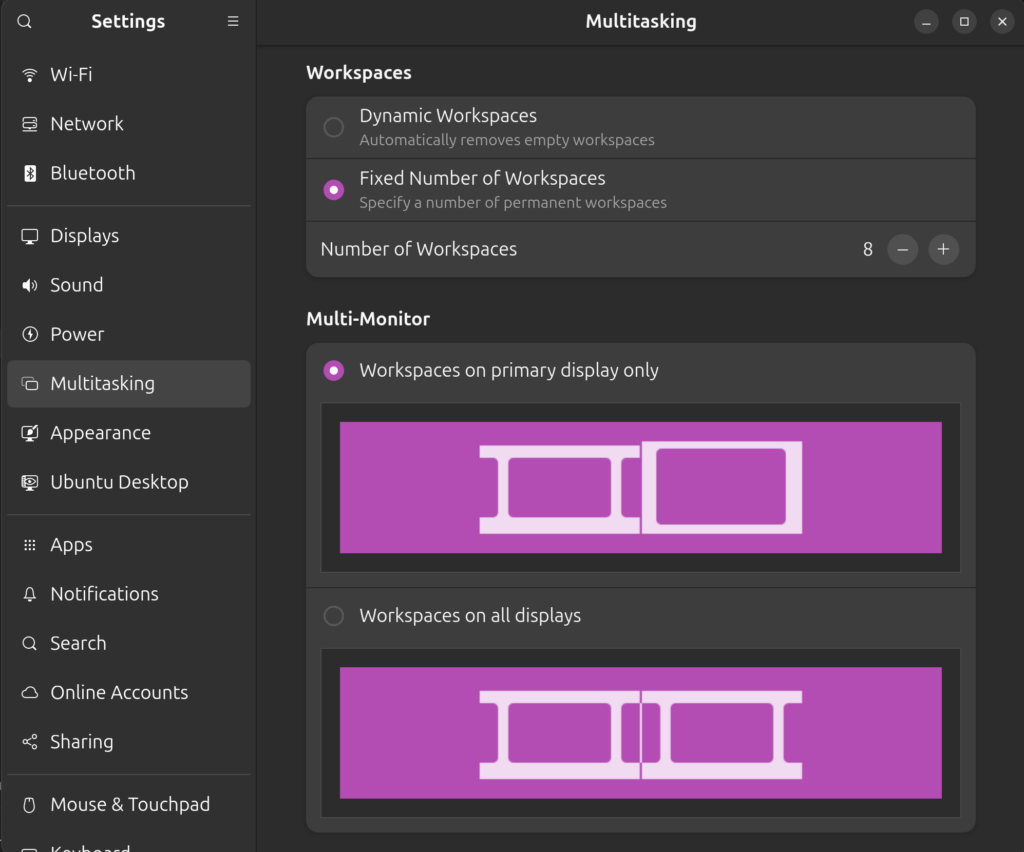Increase number of workspaces with plus button
The image size is (1024, 852).
tap(943, 249)
